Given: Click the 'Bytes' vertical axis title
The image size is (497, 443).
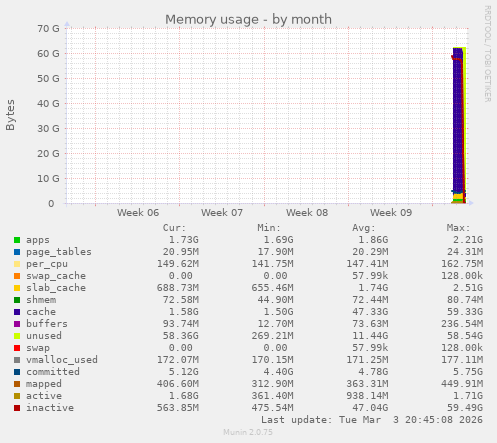Looking at the screenshot, I should click(x=10, y=115).
